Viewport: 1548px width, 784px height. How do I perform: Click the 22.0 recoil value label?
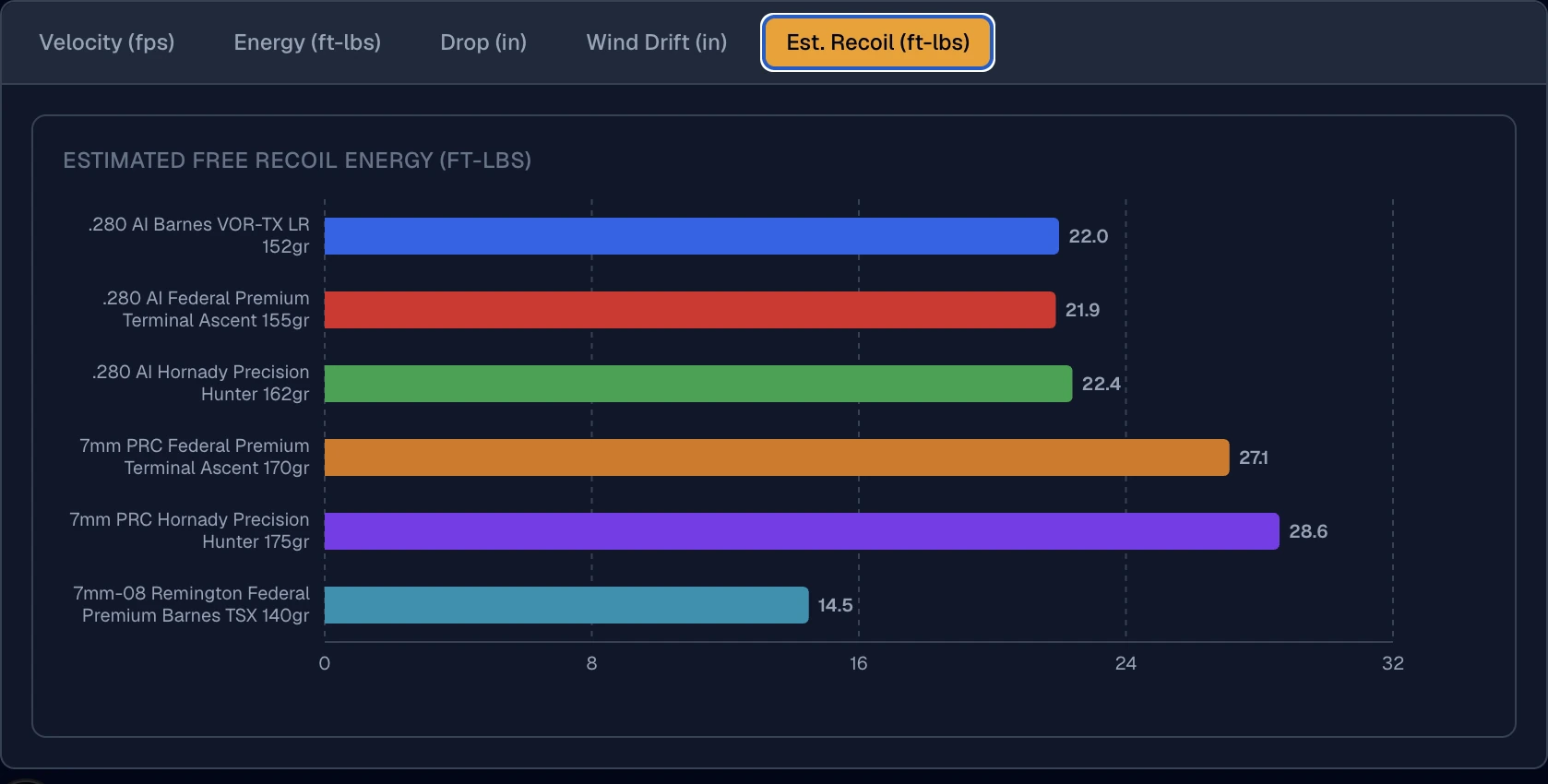coord(1089,236)
